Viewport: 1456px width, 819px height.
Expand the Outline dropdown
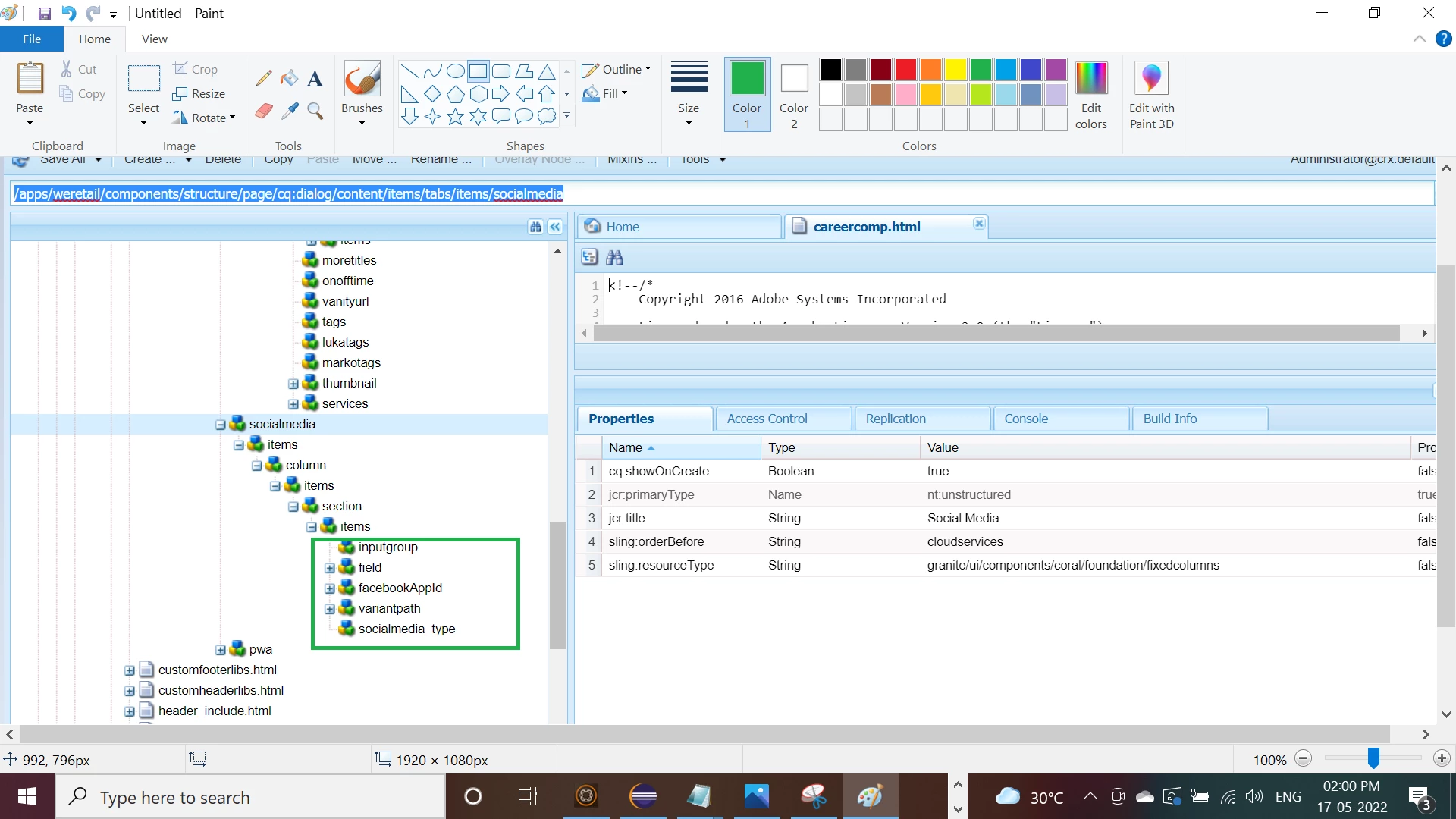click(616, 69)
